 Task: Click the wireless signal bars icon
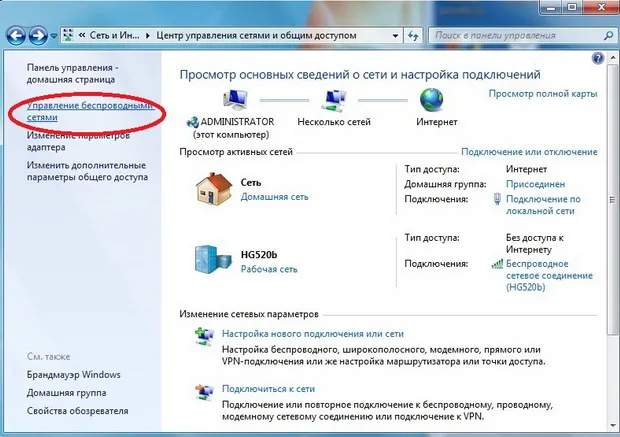(497, 264)
